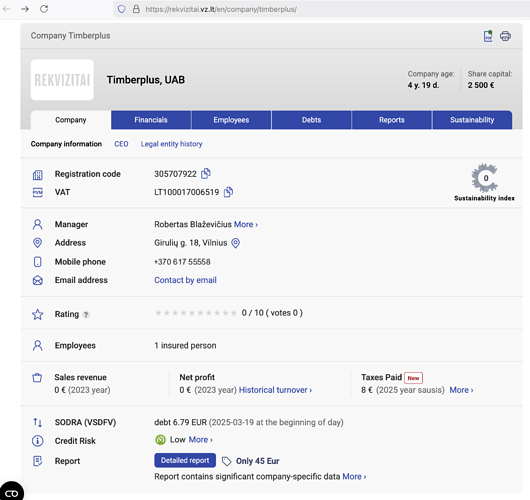This screenshot has width=530, height=500.
Task: Click the padlock site security icon
Action: tap(136, 9)
